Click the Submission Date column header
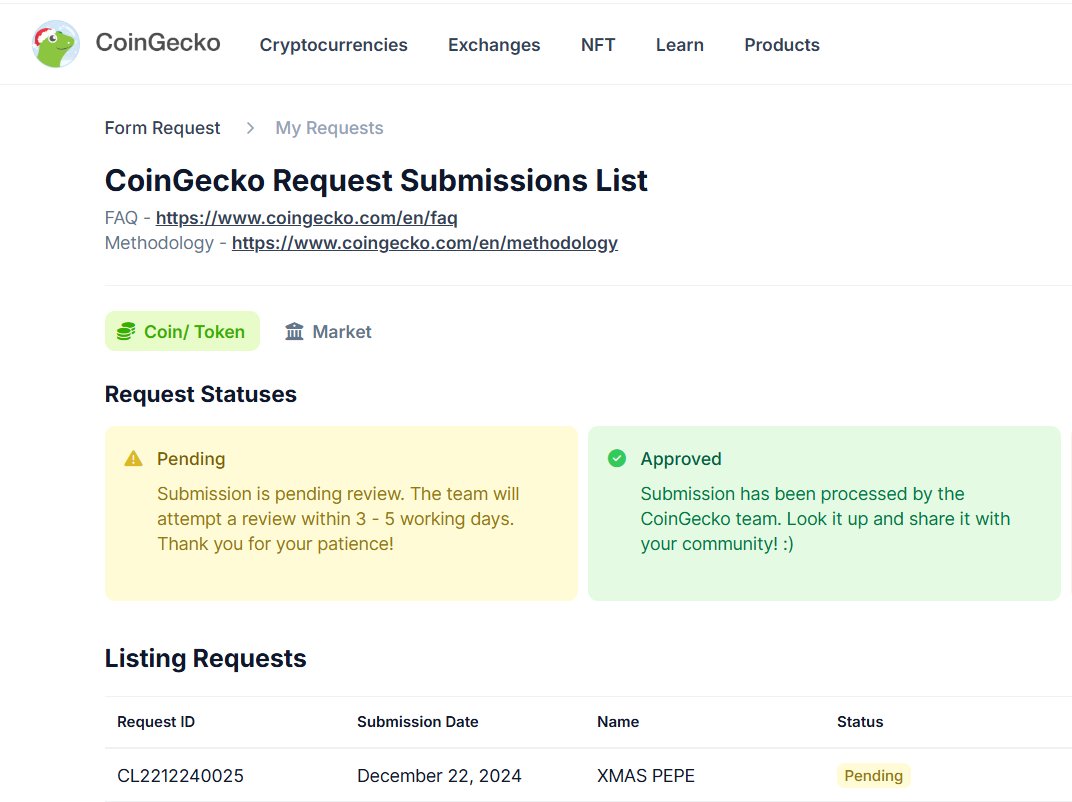 418,722
